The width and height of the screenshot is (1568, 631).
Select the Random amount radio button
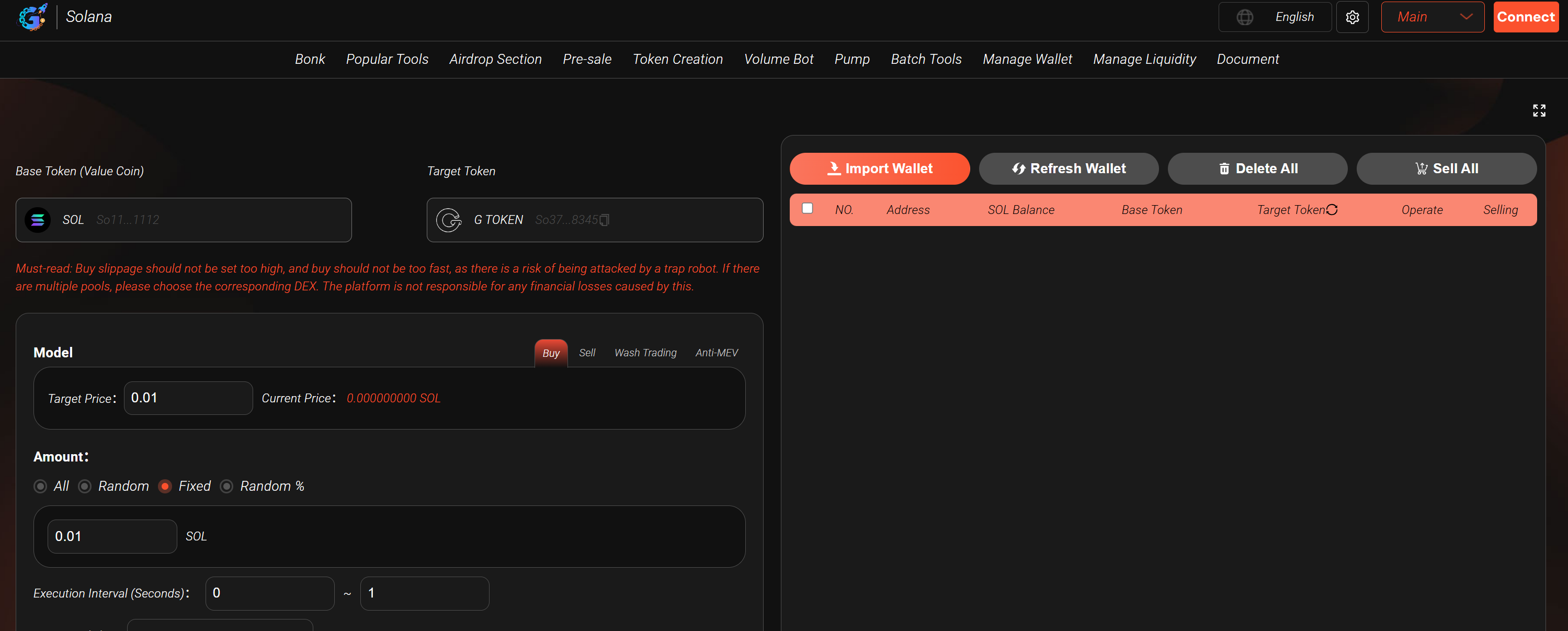pos(85,486)
